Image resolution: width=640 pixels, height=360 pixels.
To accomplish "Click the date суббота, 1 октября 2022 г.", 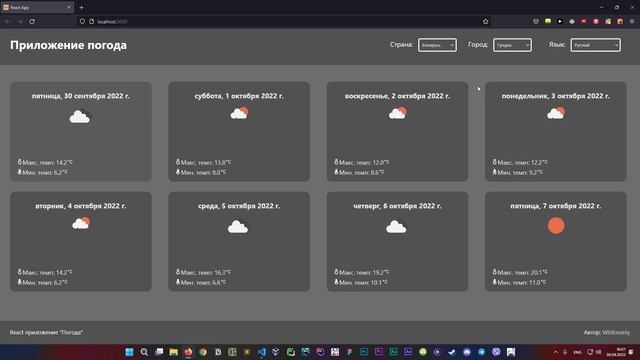I will (239, 96).
